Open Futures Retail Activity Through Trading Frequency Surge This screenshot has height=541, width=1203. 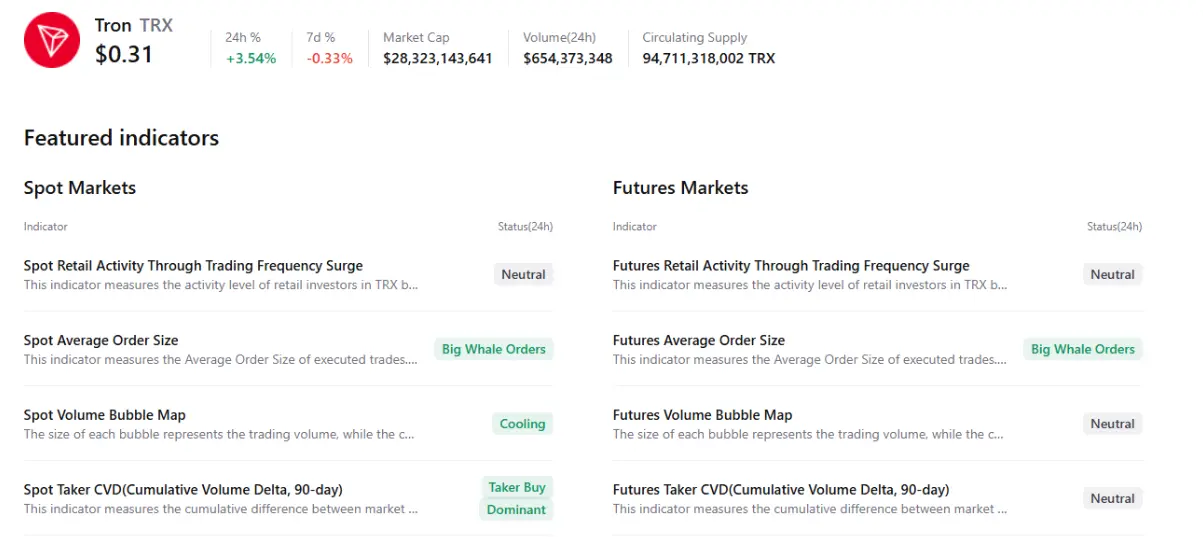tap(791, 266)
